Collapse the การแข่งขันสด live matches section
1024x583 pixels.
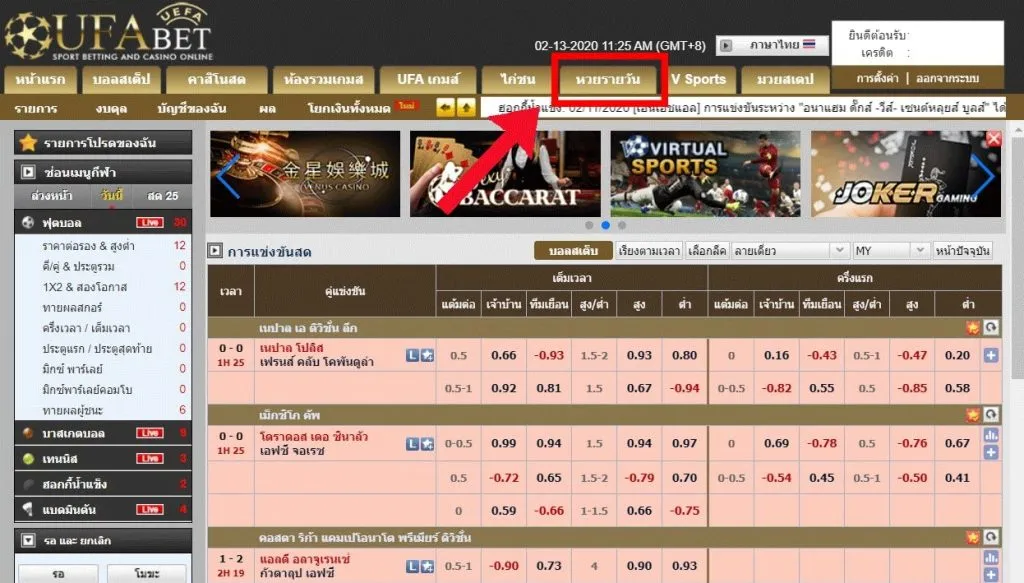215,251
